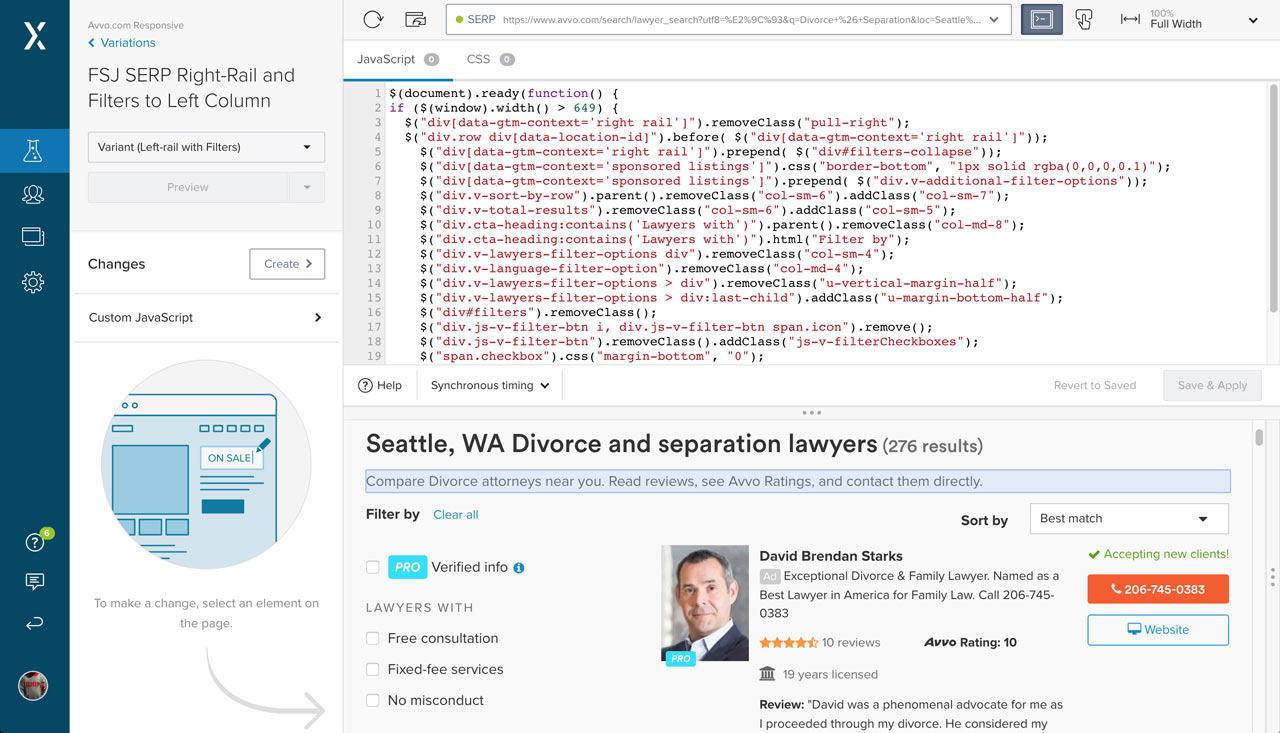This screenshot has height=733, width=1280.
Task: Open the Custom JavaScript change row
Action: click(x=206, y=317)
